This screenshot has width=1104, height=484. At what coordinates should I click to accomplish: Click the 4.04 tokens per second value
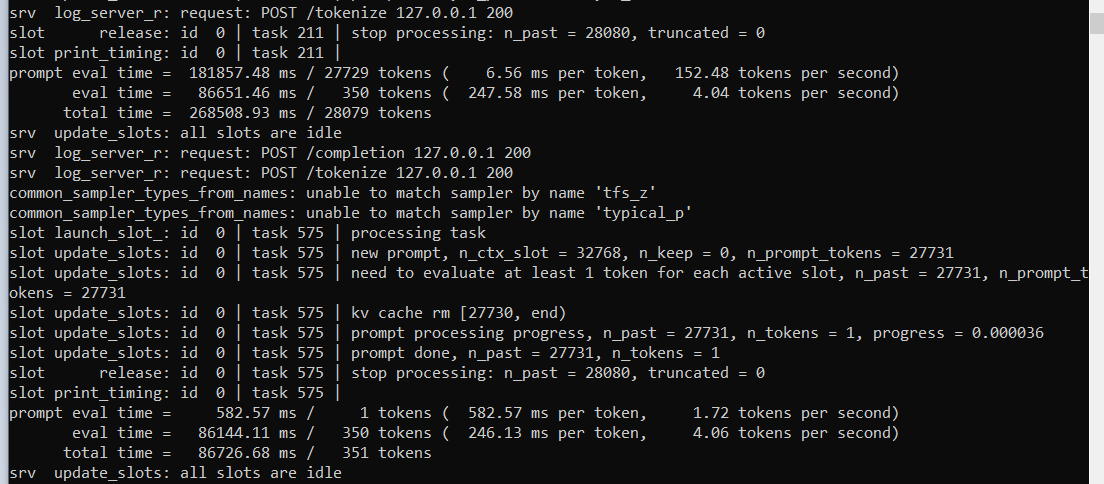[x=796, y=93]
